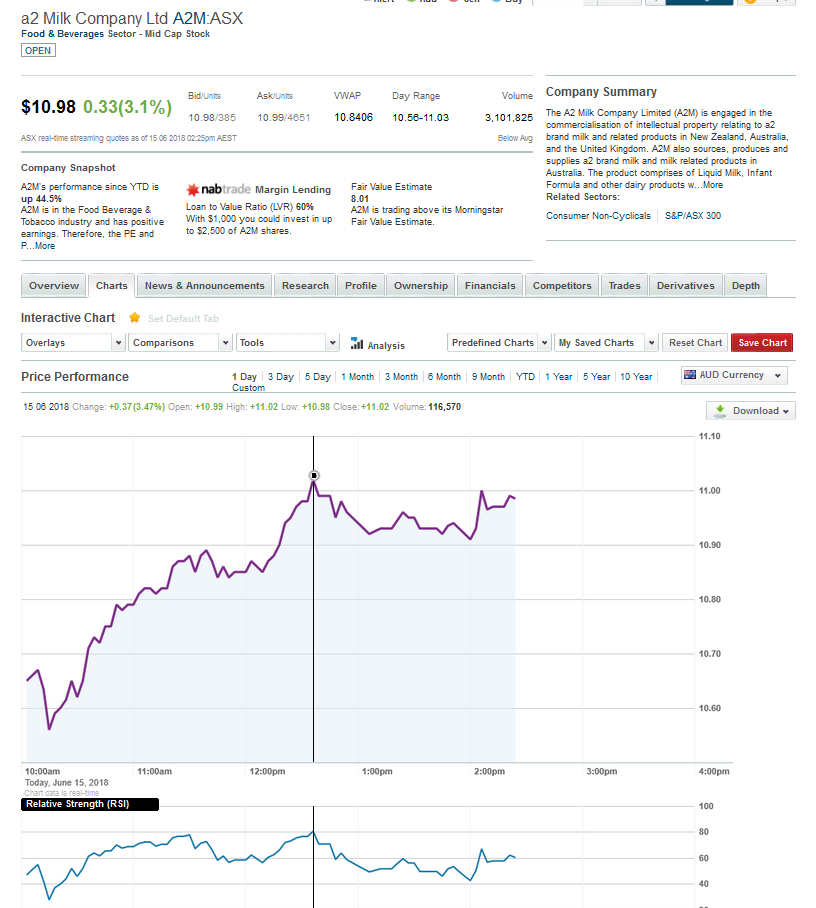Image resolution: width=816 pixels, height=908 pixels.
Task: Go to the Research tab
Action: coord(305,285)
